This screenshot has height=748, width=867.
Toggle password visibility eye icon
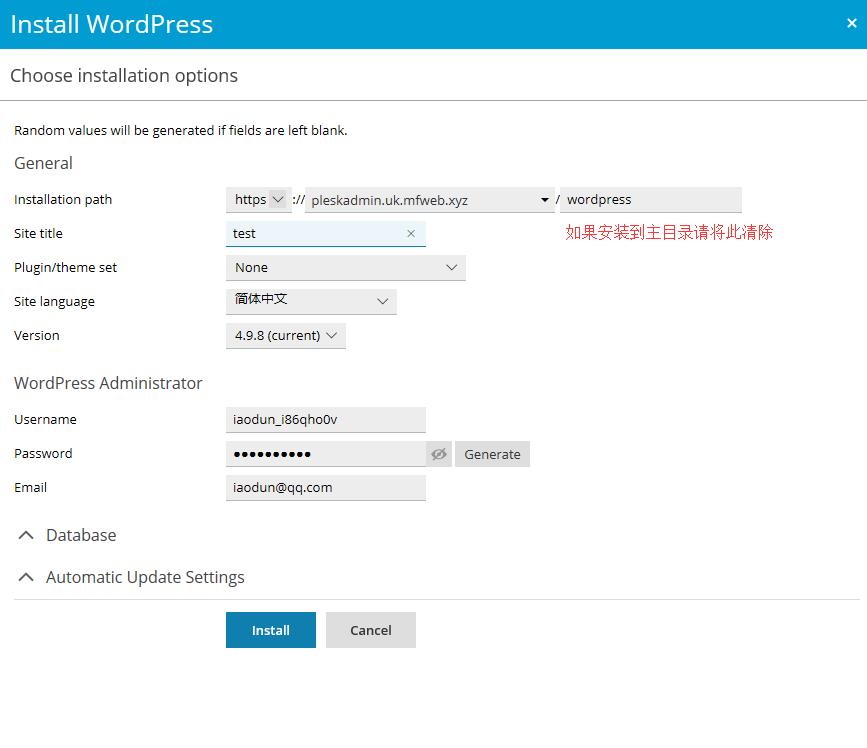439,454
